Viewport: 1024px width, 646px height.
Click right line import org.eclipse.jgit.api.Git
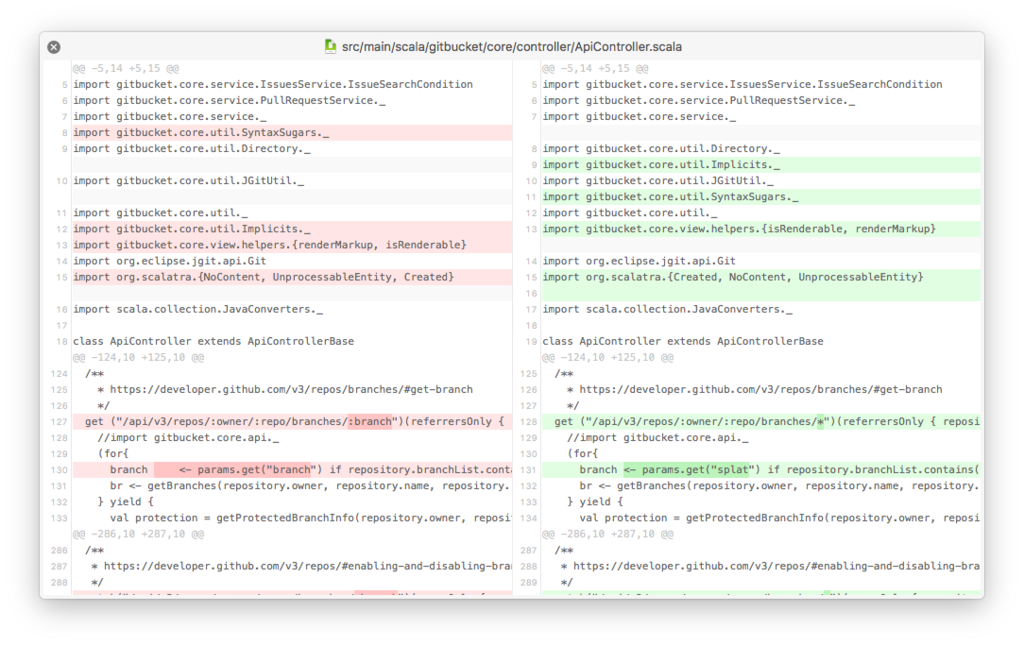[639, 261]
